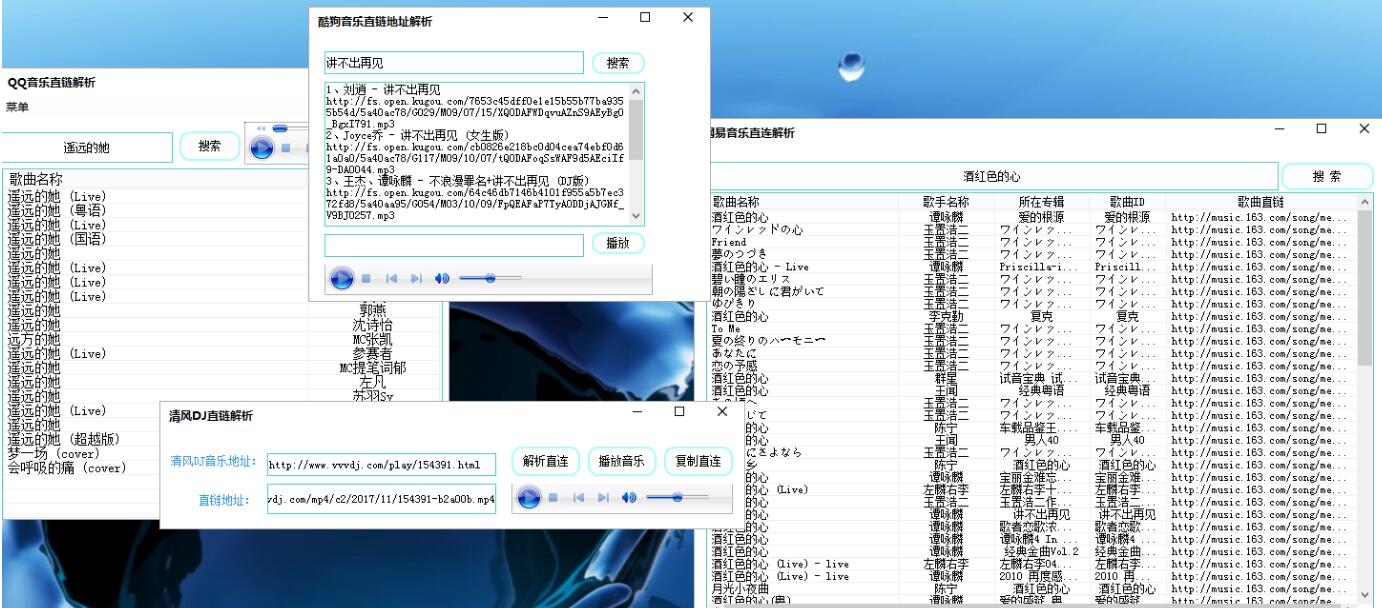
Task: Minimize the 网易音乐直连解析 window
Action: 1281,129
